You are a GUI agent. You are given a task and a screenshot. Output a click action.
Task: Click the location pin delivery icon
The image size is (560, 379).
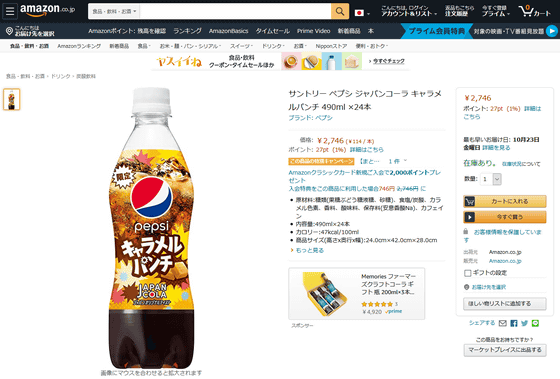coord(9,31)
